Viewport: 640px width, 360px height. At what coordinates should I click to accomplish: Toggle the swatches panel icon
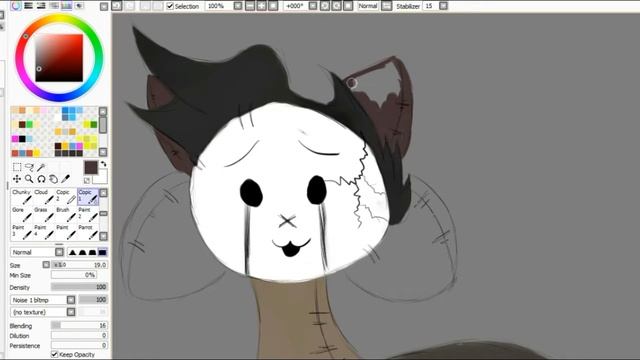pyautogui.click(x=66, y=6)
